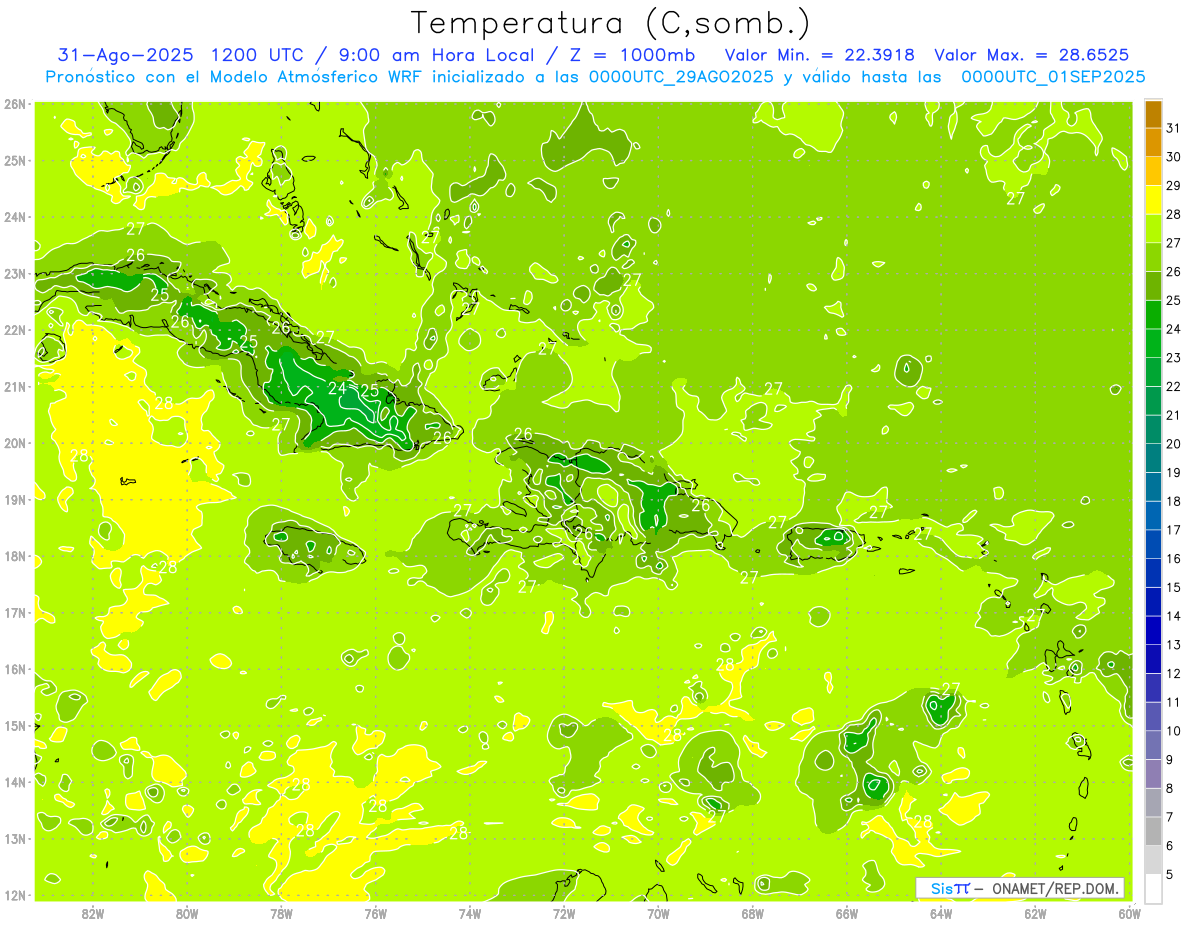Click the latitude axis label "12N"
Viewport: 1200px width, 927px height.
(16, 895)
